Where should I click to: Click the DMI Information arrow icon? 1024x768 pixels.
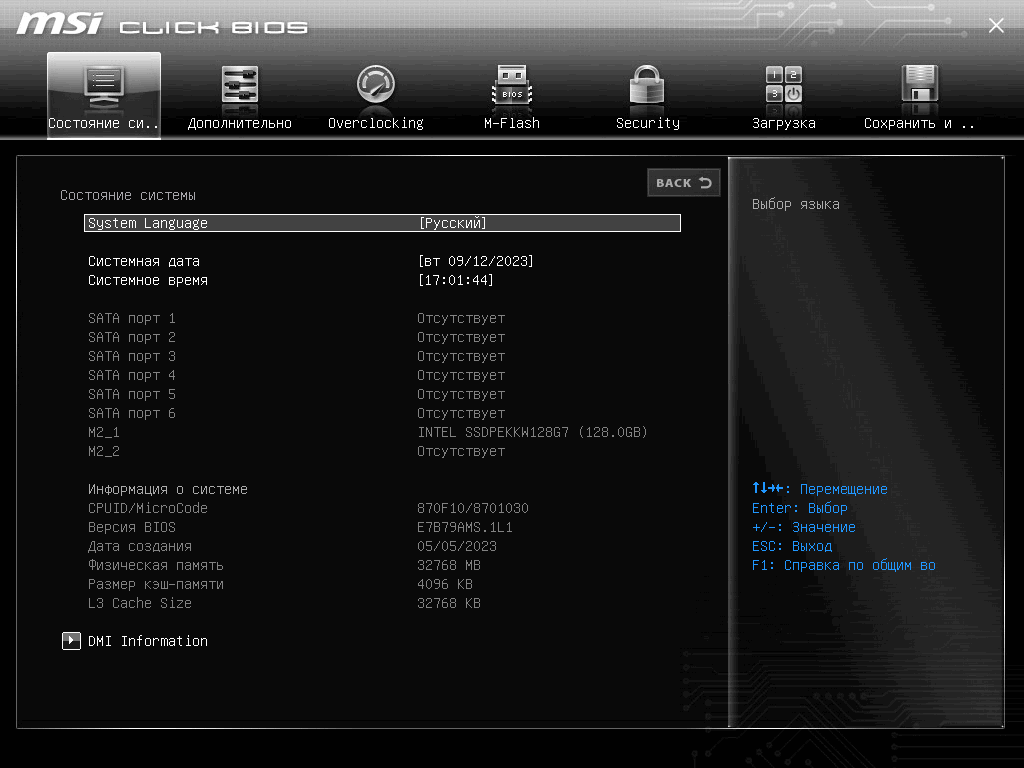click(x=71, y=641)
